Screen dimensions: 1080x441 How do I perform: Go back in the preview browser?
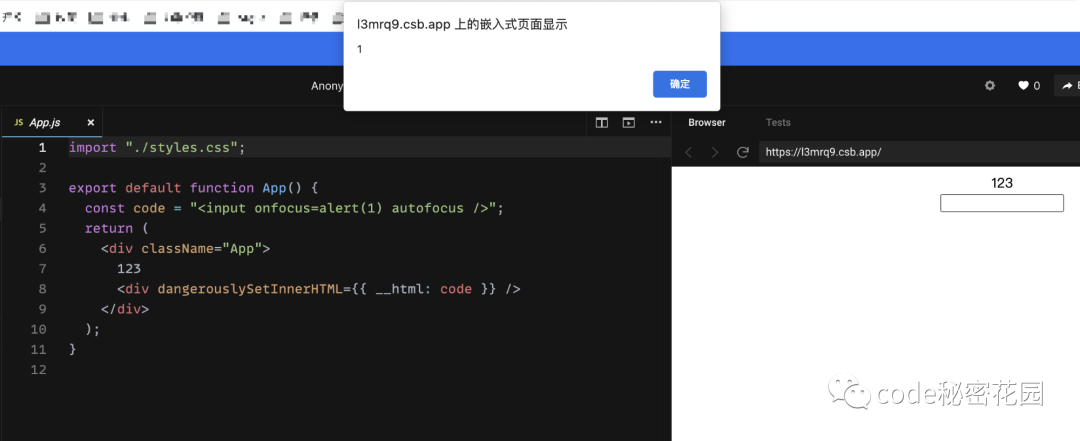688,152
